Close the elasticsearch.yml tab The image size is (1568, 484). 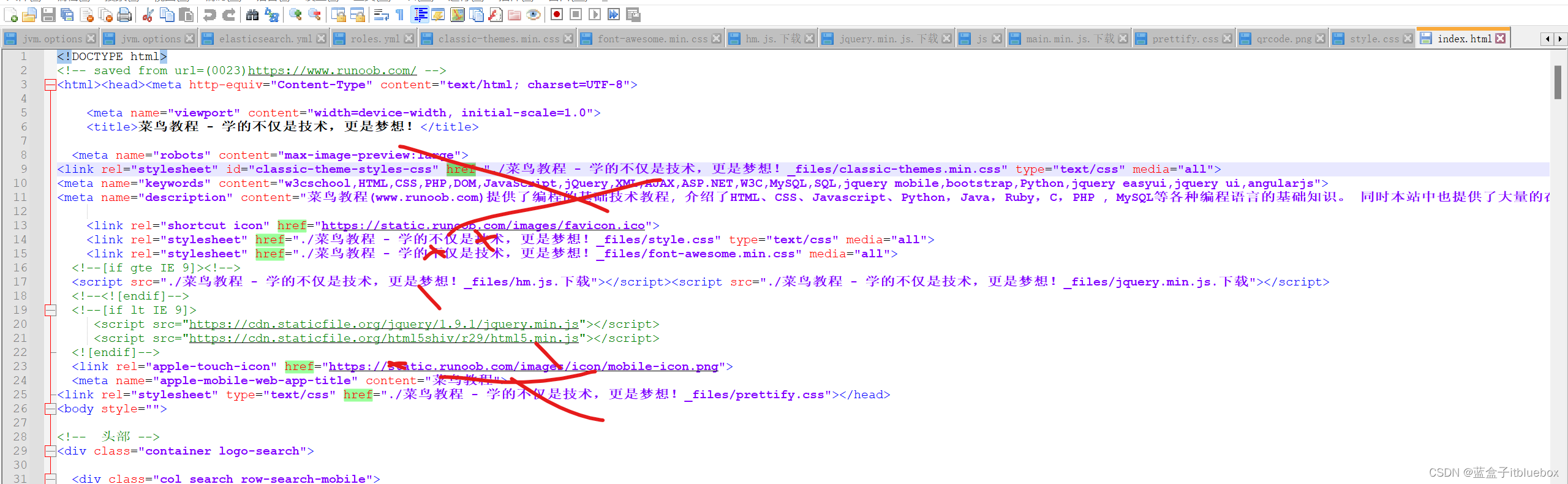coord(322,39)
